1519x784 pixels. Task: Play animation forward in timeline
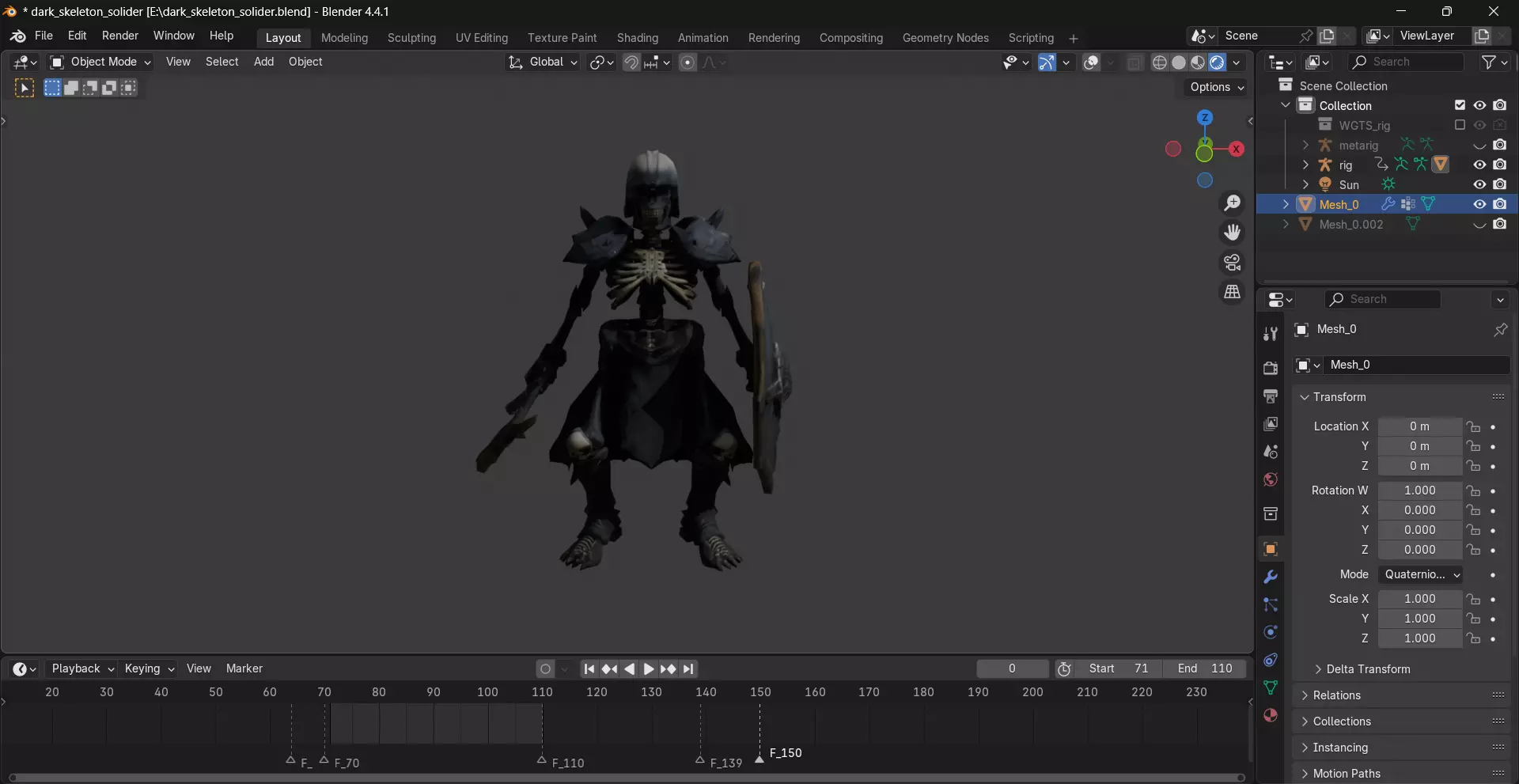649,669
